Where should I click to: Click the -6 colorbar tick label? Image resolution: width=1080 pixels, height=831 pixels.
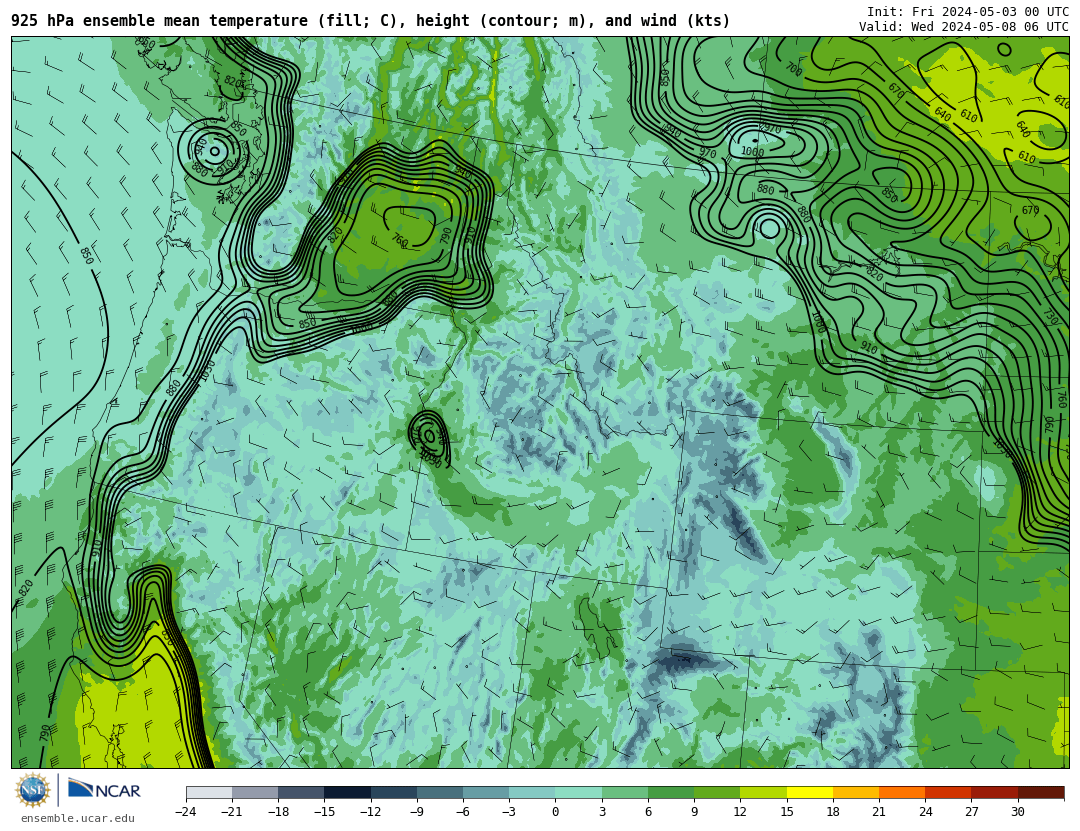coord(463,812)
